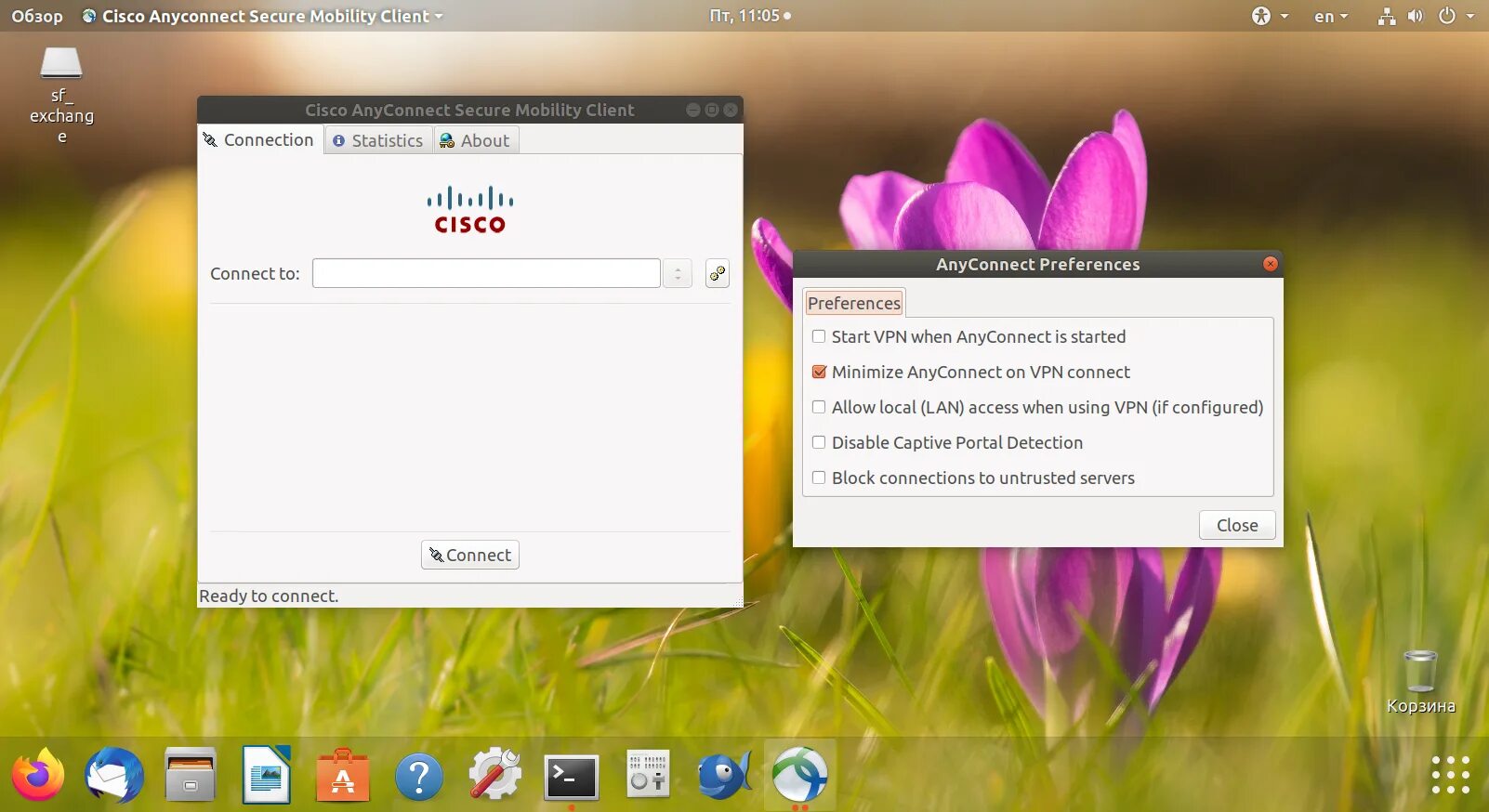Open Ubuntu Software store icon
This screenshot has width=1489, height=812.
coord(343,775)
